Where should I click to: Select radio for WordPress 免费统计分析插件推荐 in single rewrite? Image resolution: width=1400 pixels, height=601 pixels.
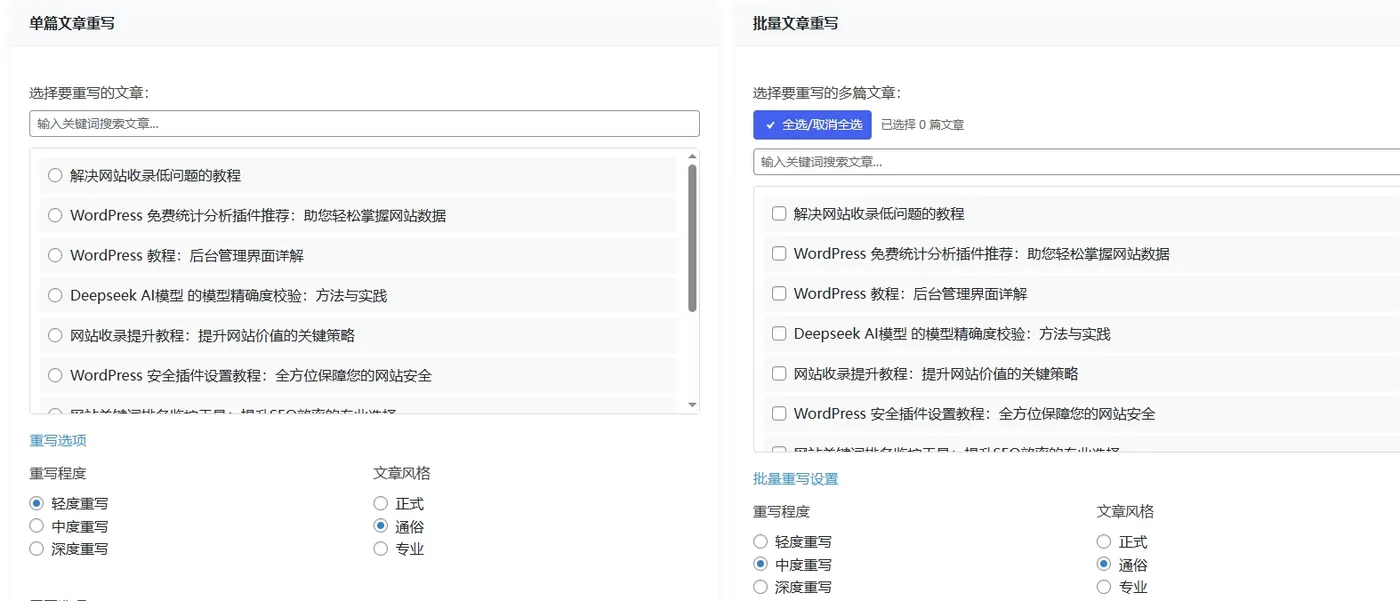(x=55, y=215)
